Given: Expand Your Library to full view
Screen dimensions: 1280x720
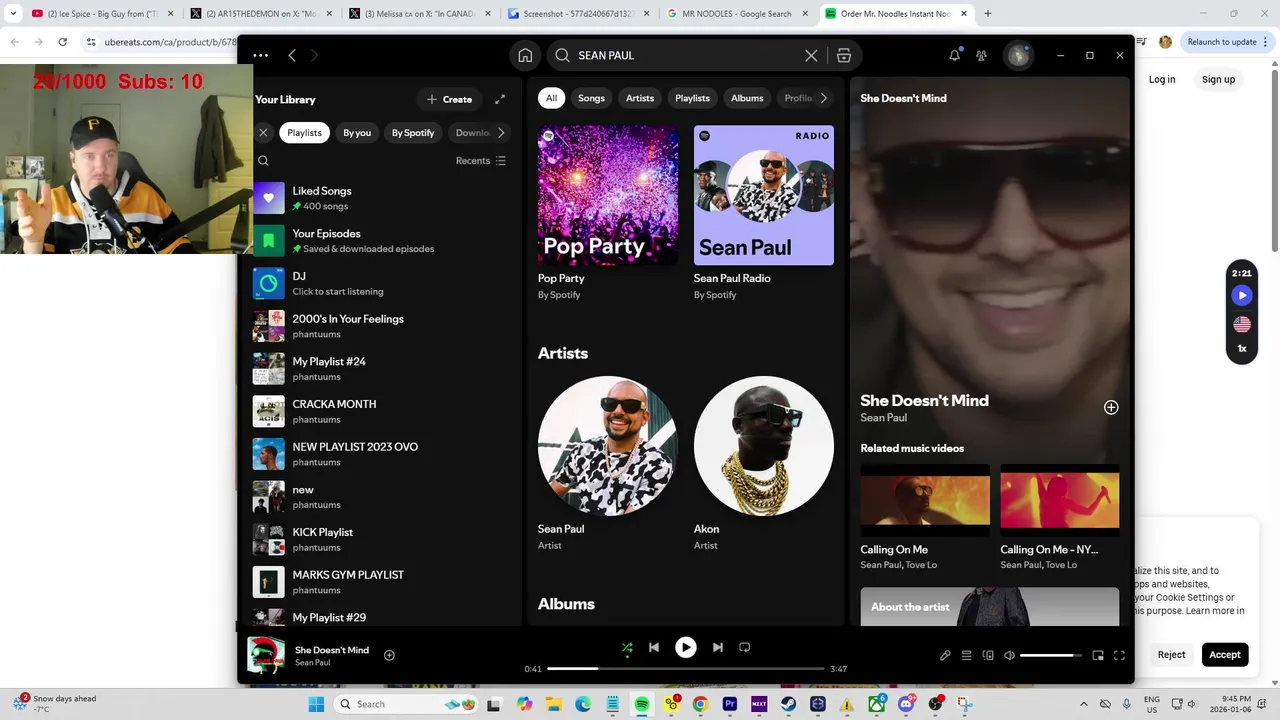Looking at the screenshot, I should (500, 99).
